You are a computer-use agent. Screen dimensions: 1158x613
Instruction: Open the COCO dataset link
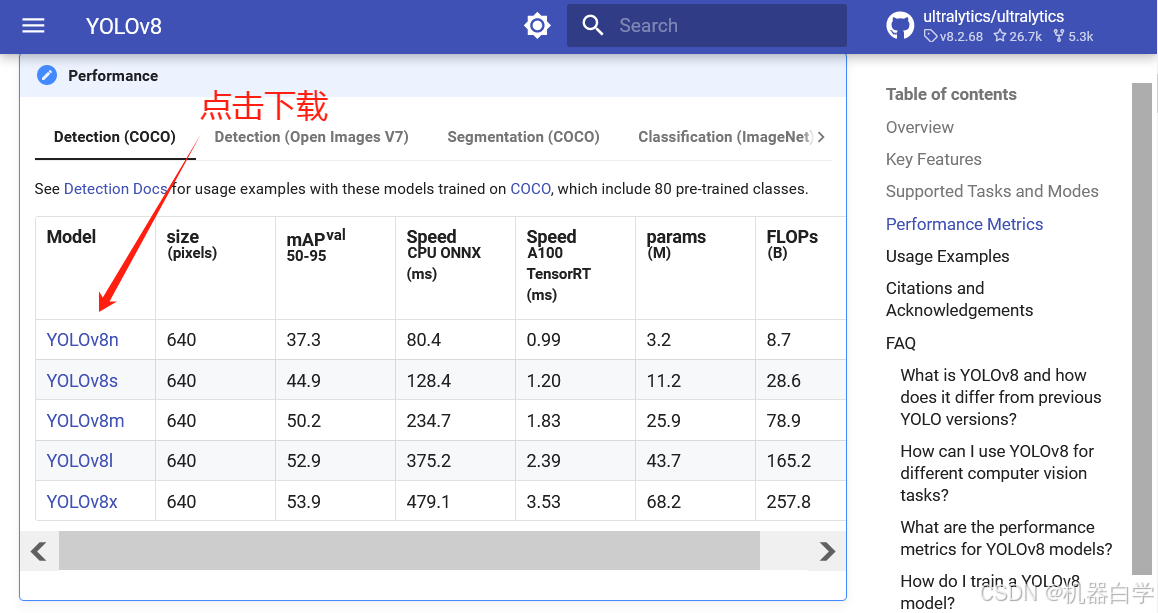(530, 189)
